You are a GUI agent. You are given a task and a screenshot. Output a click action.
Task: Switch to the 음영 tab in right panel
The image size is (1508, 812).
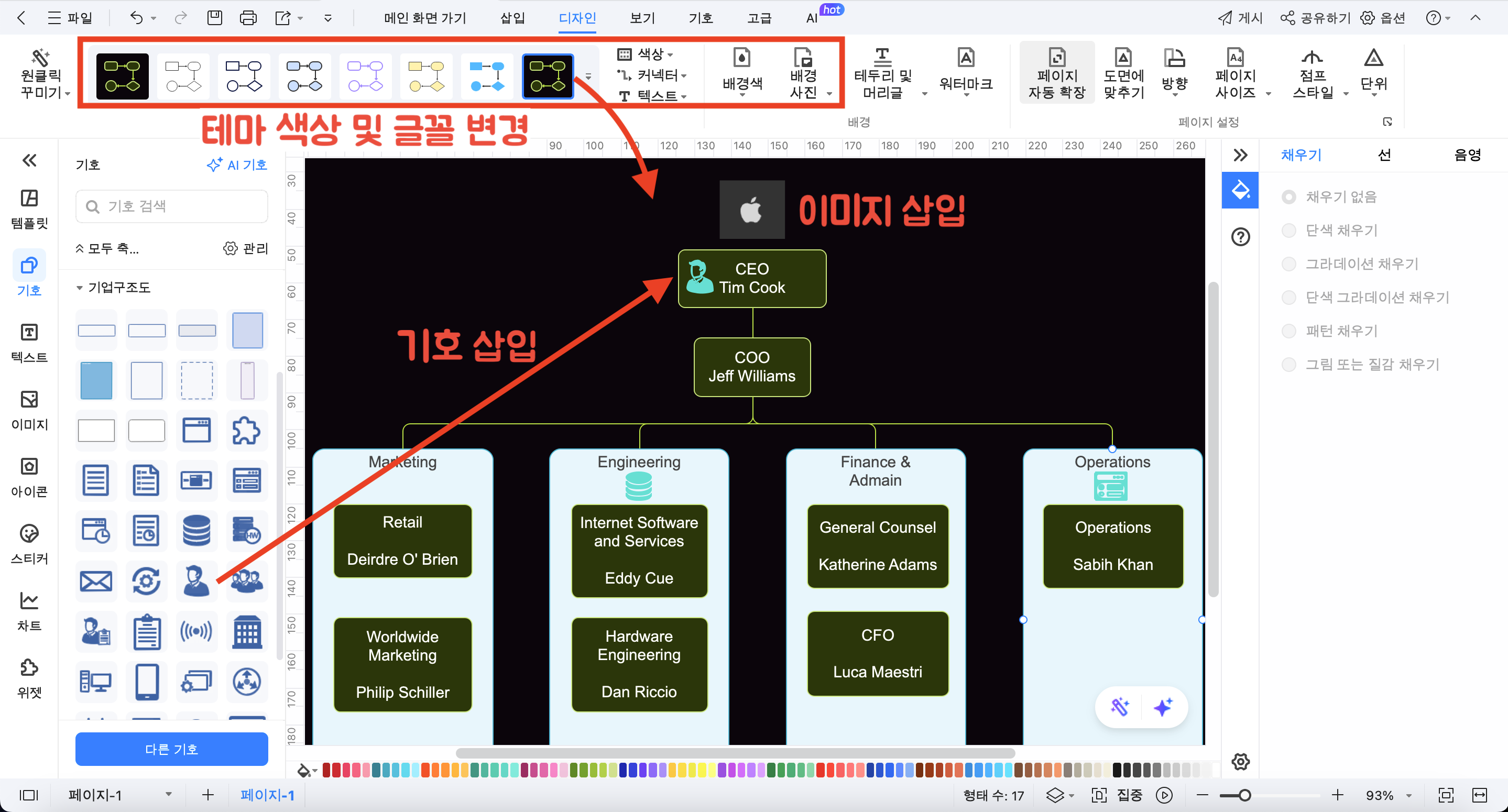coord(1467,155)
